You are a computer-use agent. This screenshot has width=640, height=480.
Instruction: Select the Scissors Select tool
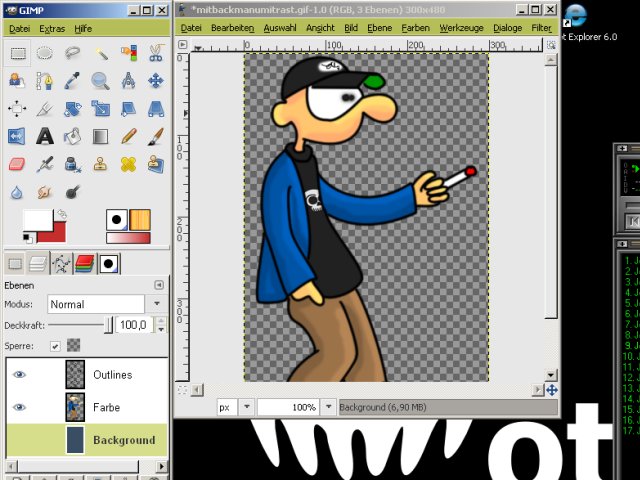156,53
